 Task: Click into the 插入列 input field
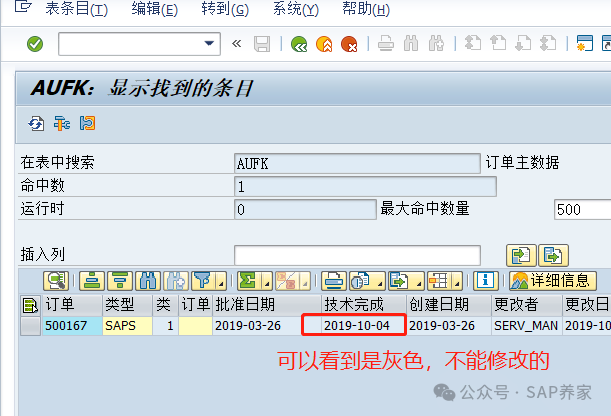pos(357,256)
